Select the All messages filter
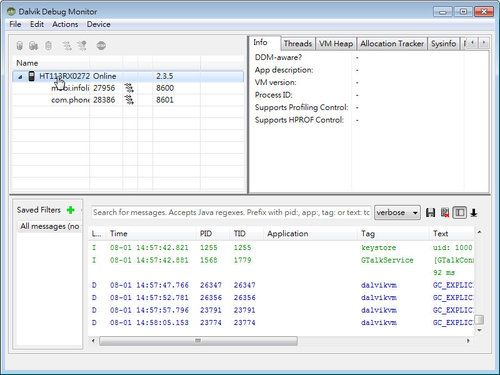 (x=50, y=226)
